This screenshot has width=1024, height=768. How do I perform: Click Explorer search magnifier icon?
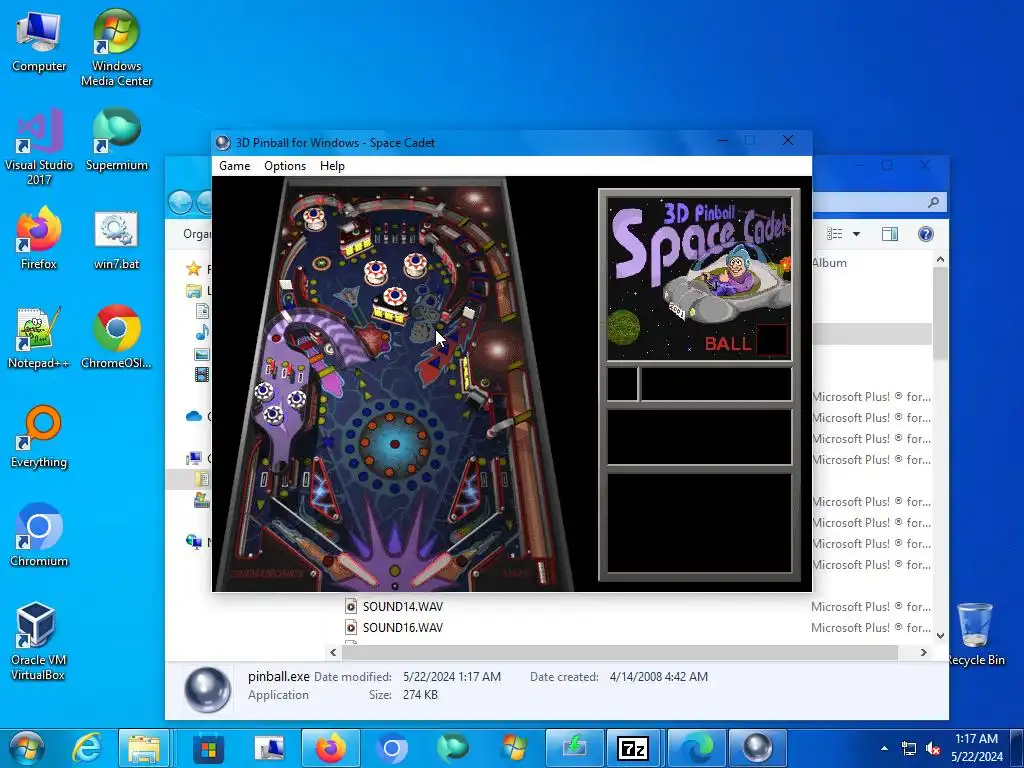(x=934, y=202)
